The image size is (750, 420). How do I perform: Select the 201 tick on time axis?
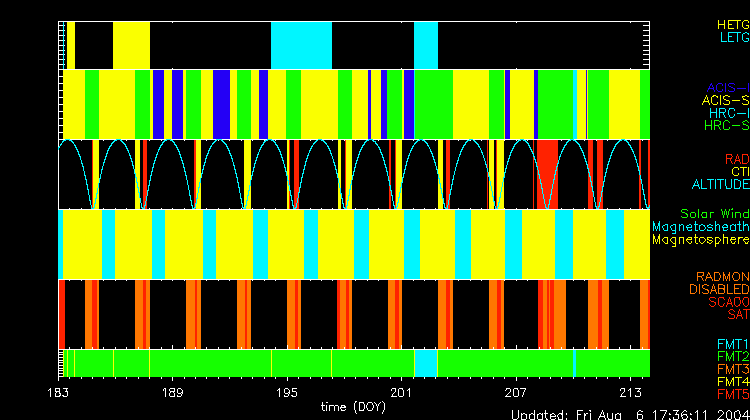coord(401,391)
